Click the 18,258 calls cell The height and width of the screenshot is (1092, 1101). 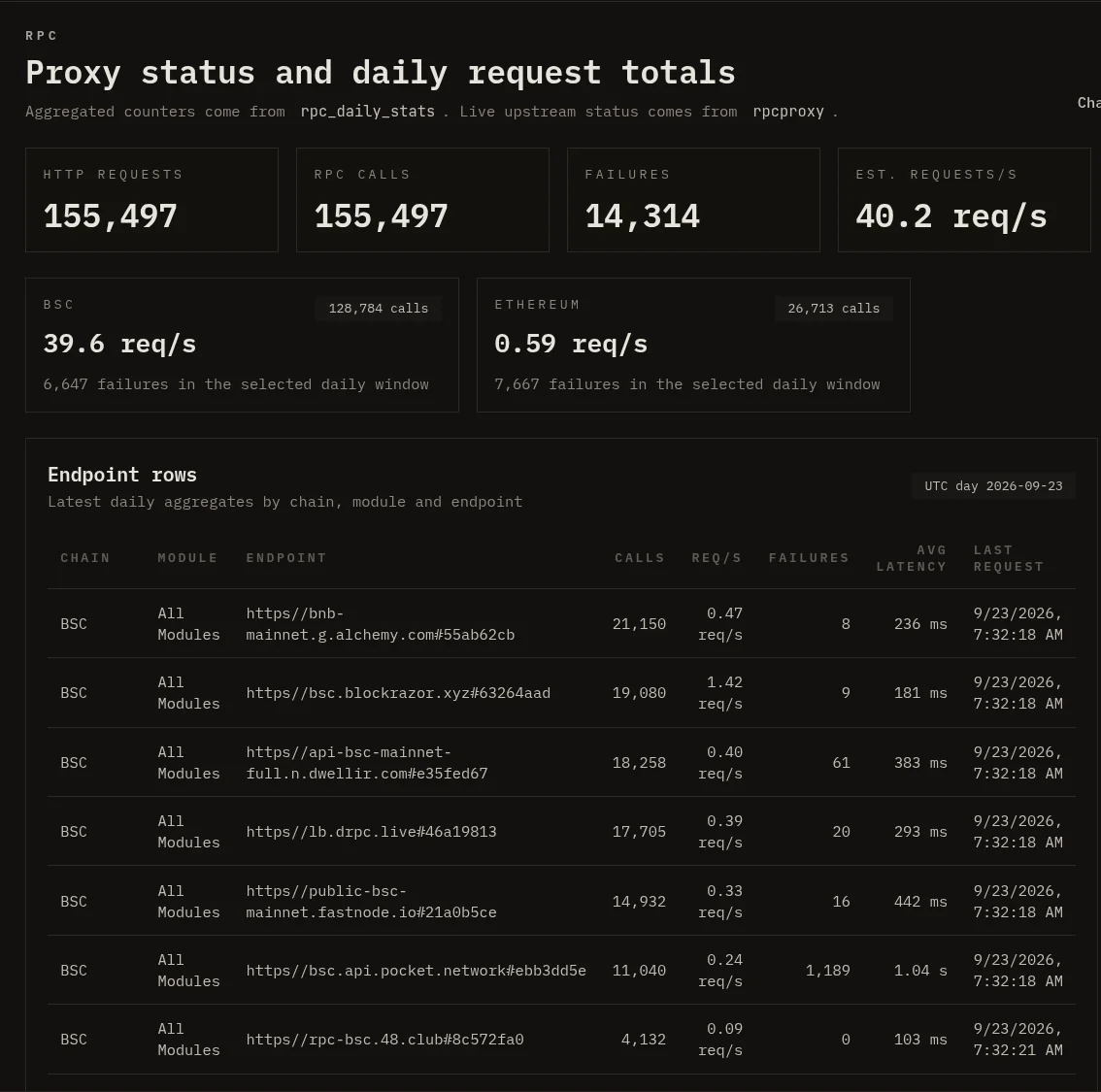coord(639,763)
